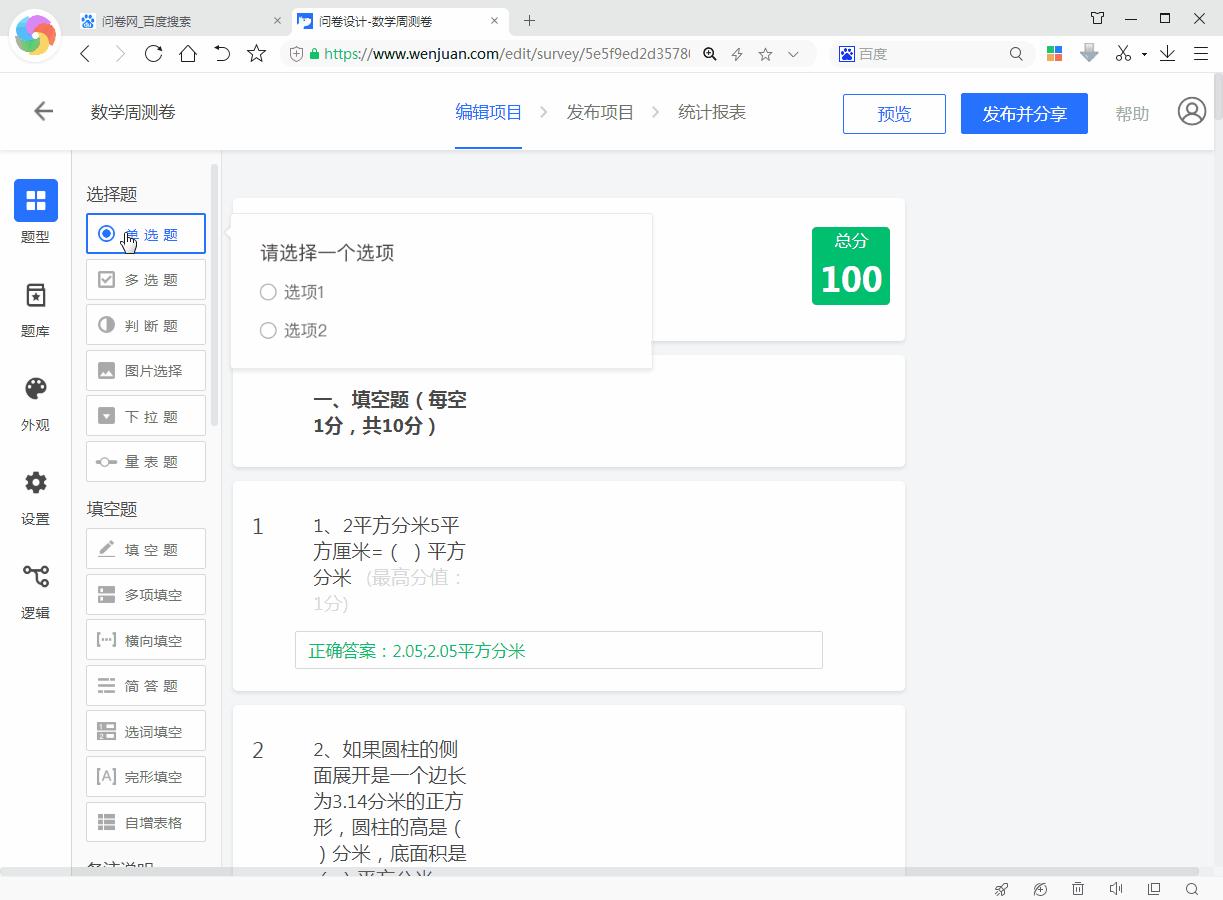Select radio option 选项1

coord(268,292)
